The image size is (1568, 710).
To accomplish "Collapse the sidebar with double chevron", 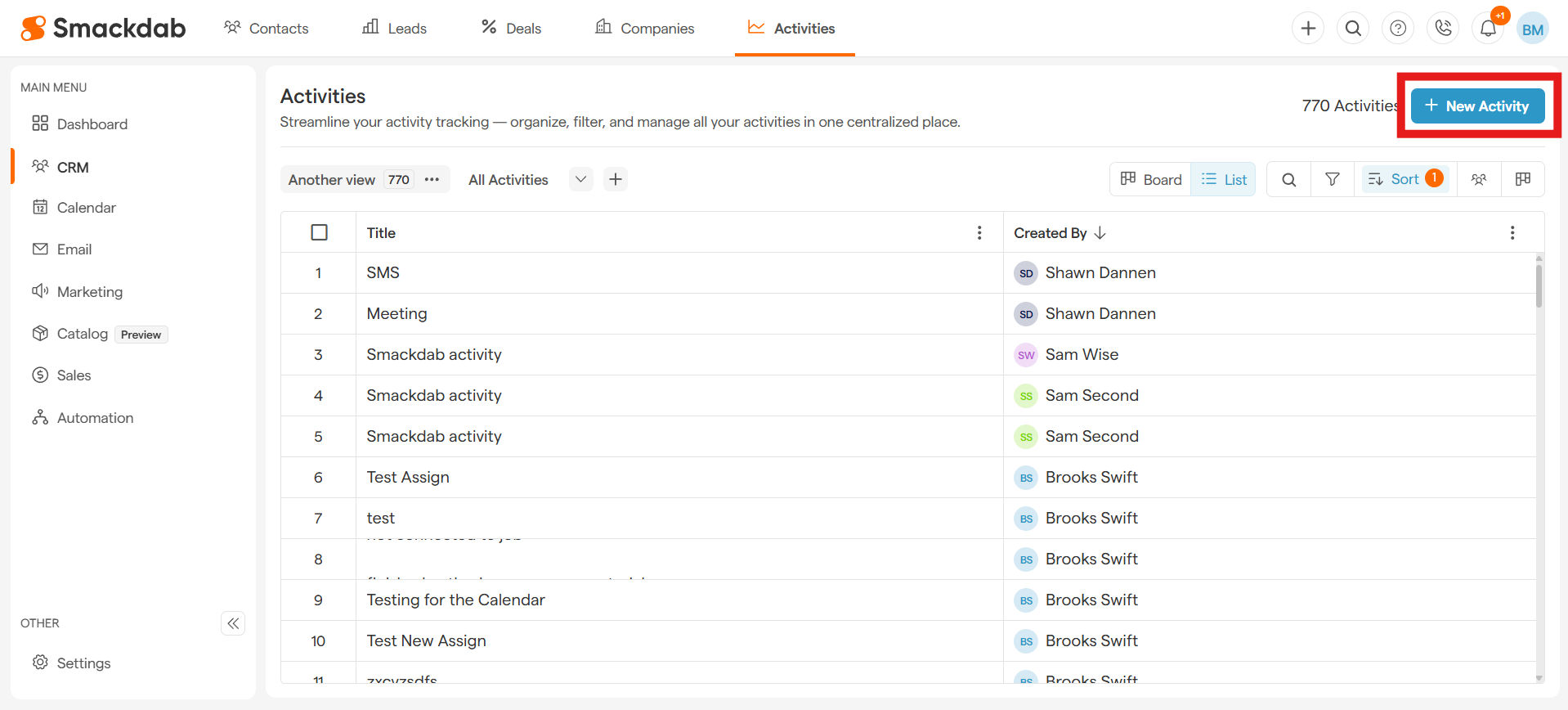I will (233, 623).
